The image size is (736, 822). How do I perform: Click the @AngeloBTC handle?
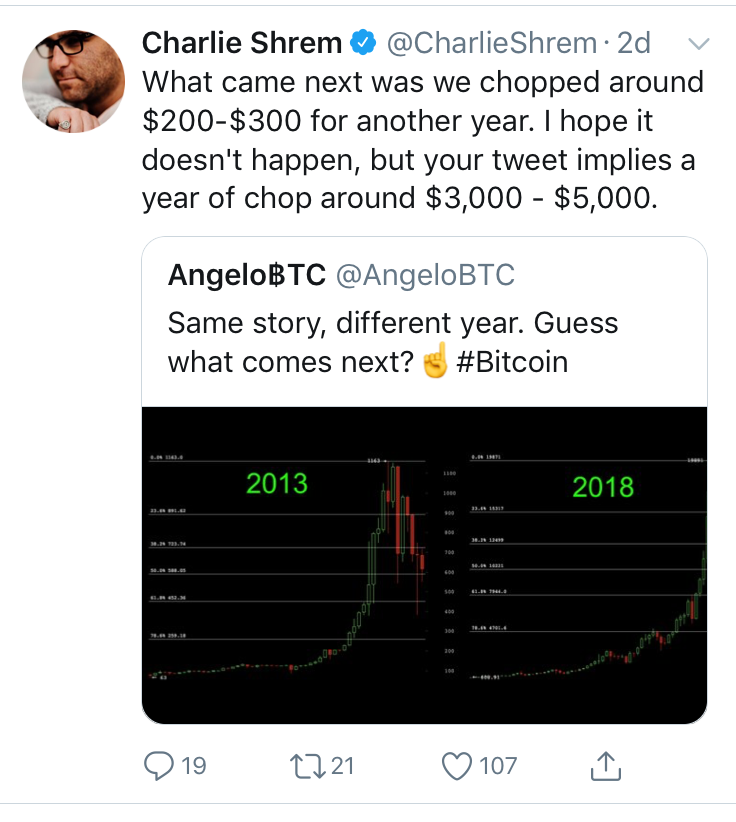click(x=425, y=275)
